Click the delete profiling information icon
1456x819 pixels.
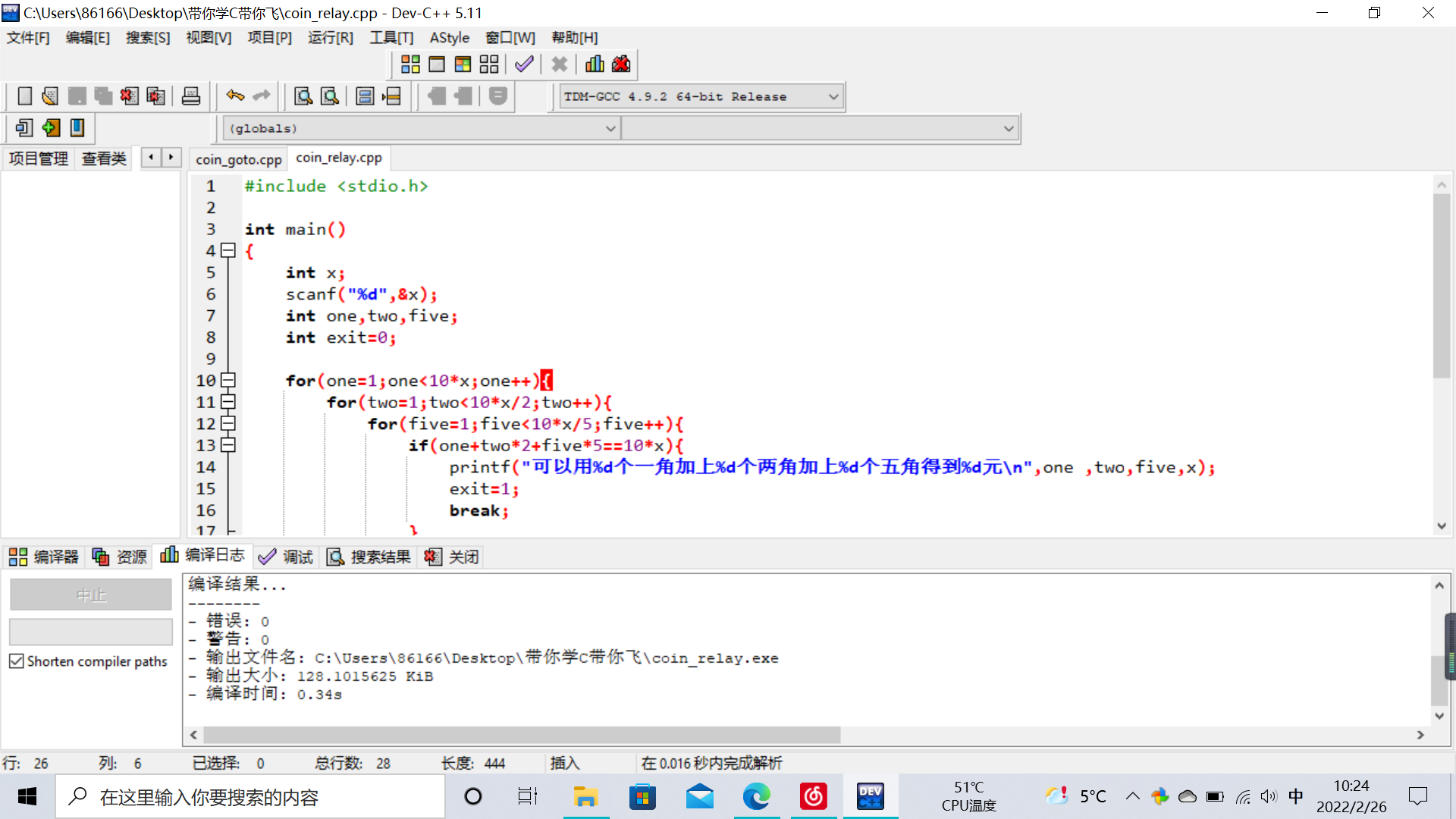pyautogui.click(x=621, y=64)
